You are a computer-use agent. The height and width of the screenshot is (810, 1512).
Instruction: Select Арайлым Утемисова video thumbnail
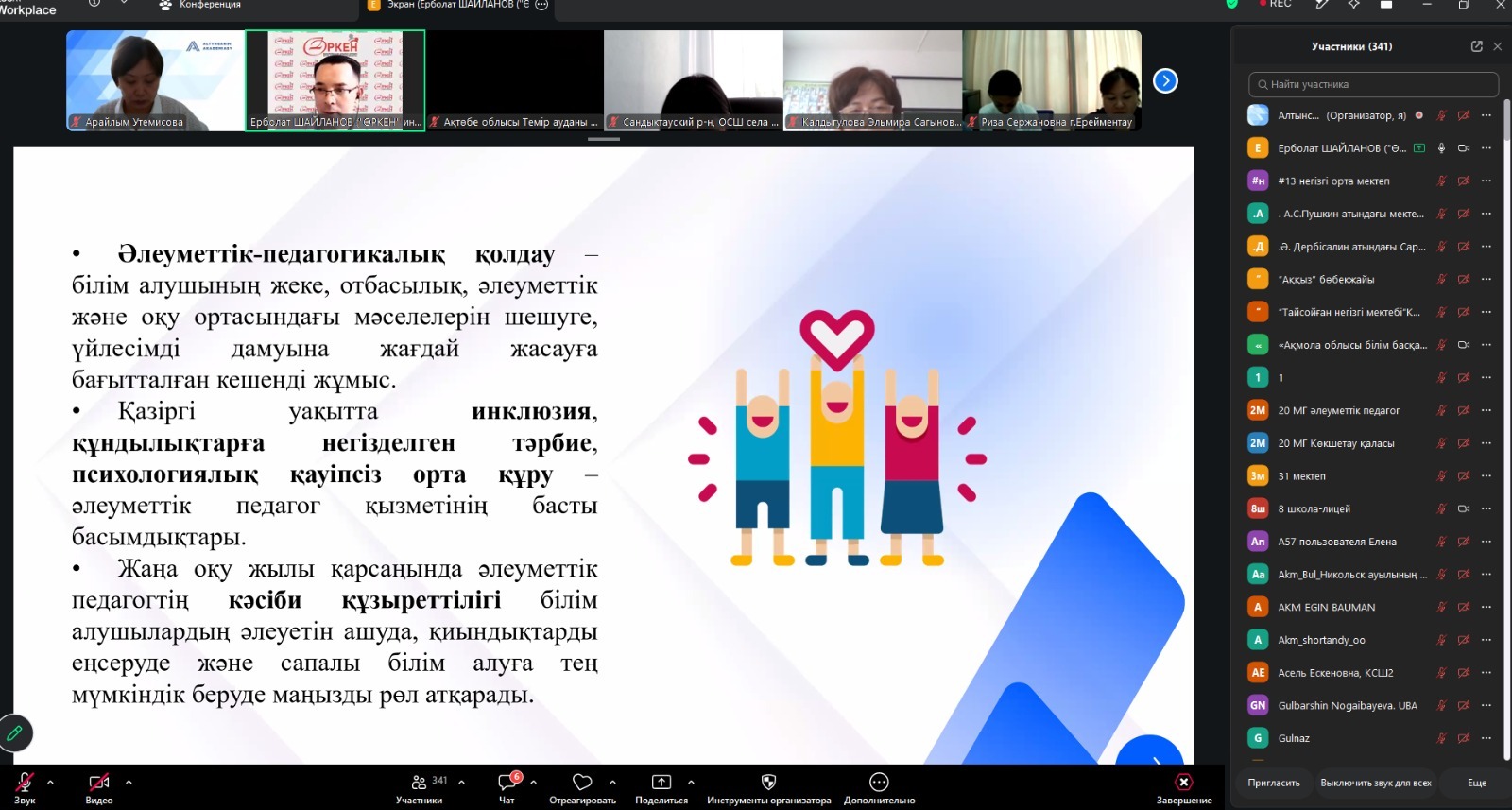155,80
